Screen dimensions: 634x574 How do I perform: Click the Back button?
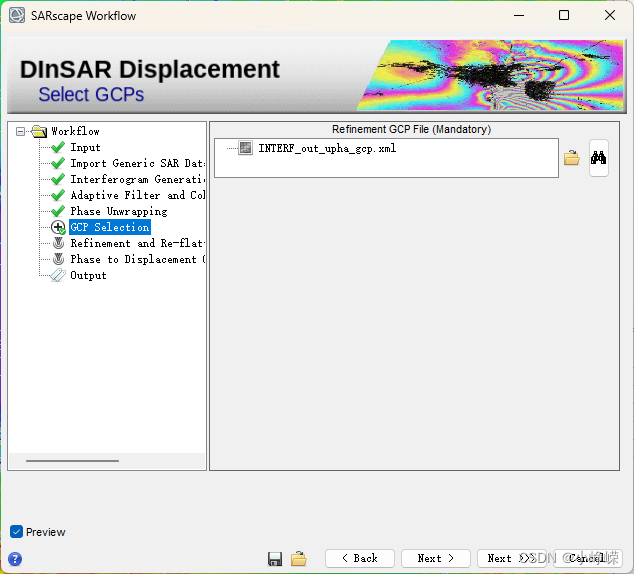(x=360, y=558)
